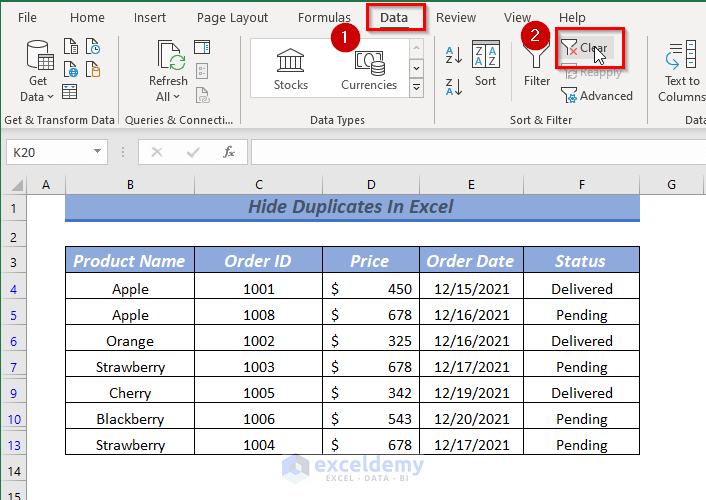Select column D header

click(371, 185)
